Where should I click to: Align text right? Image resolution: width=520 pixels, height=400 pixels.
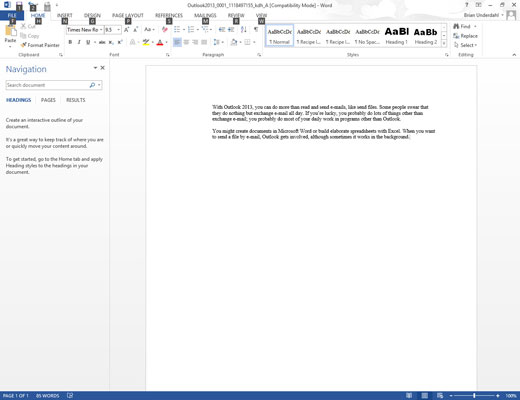coord(195,42)
